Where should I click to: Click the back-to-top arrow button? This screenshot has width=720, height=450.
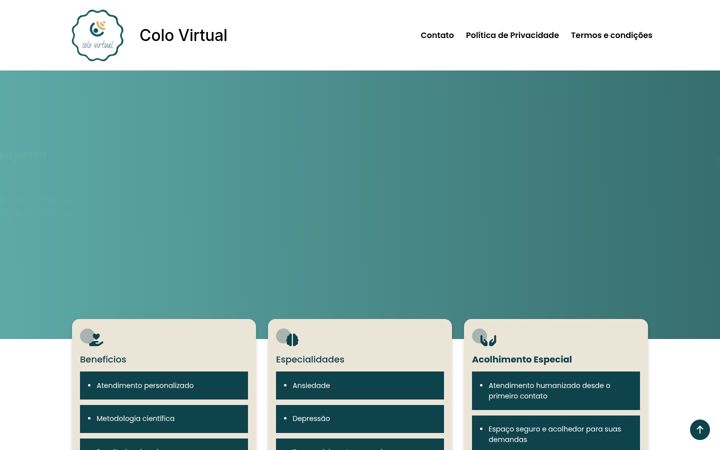(x=700, y=430)
